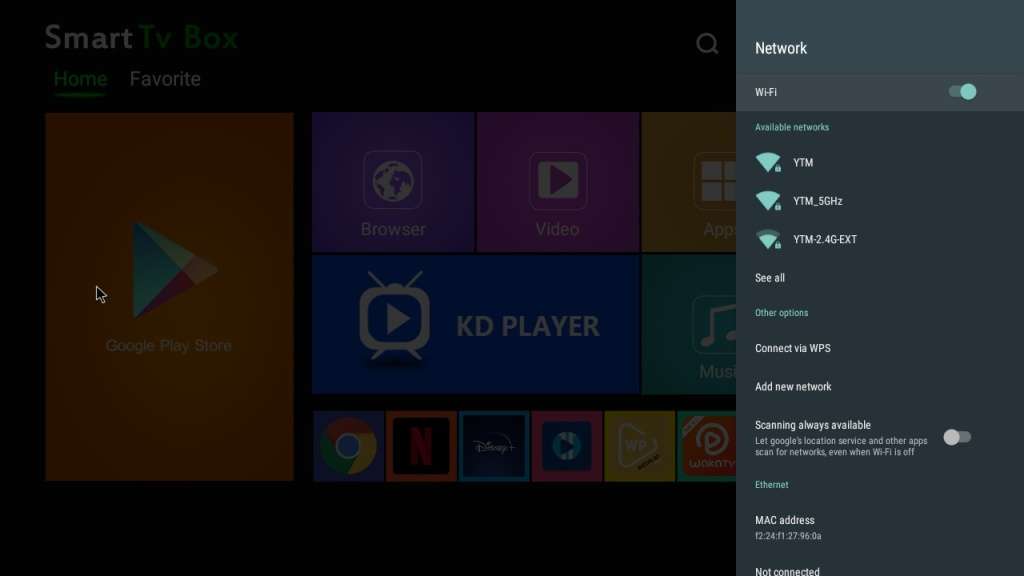Viewport: 1024px width, 576px height.
Task: Select Connect via WPS
Action: [x=792, y=348]
